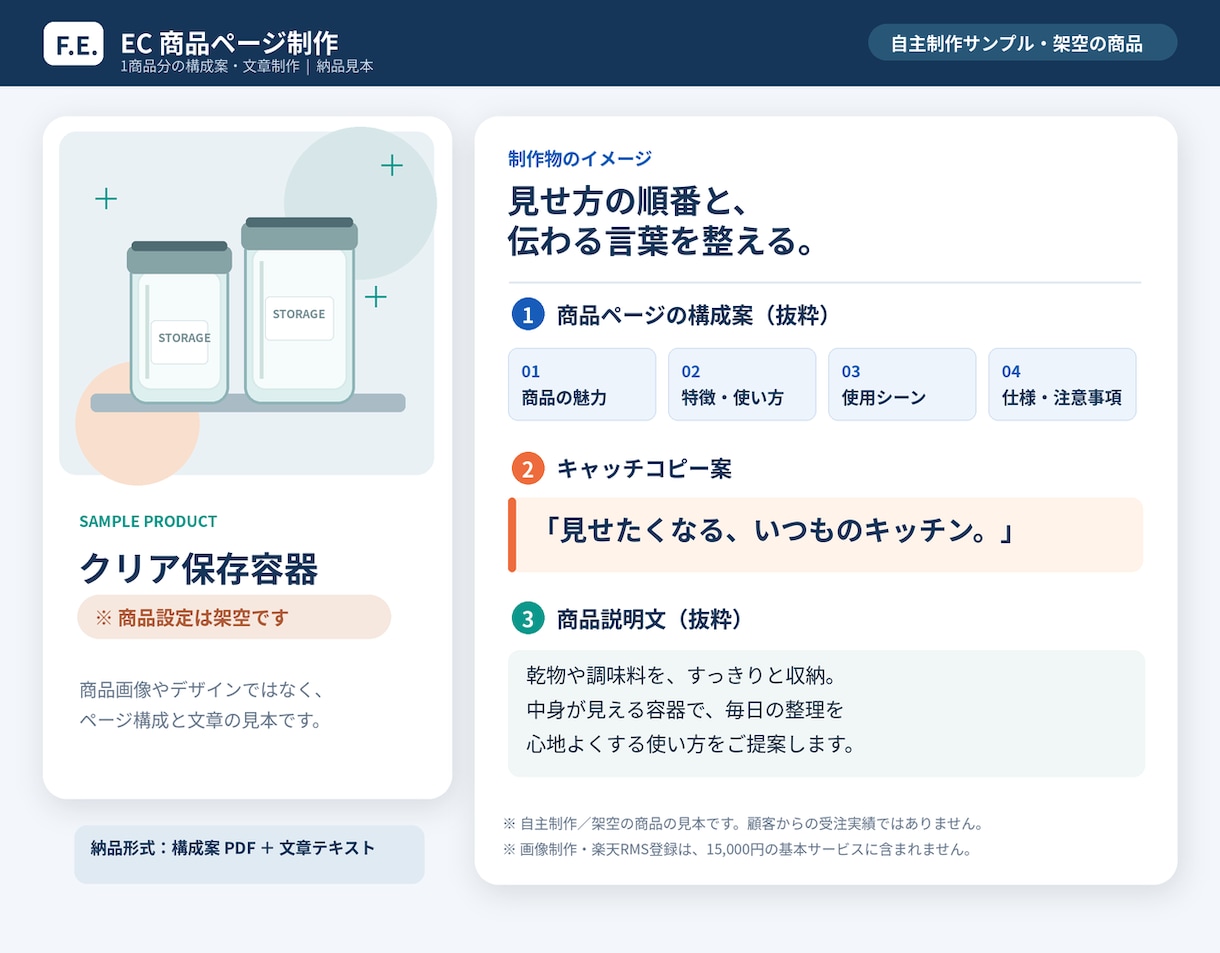The image size is (1220, 953).
Task: Click the line 中身が見える容器で、毎日の整理を
Action: [685, 710]
